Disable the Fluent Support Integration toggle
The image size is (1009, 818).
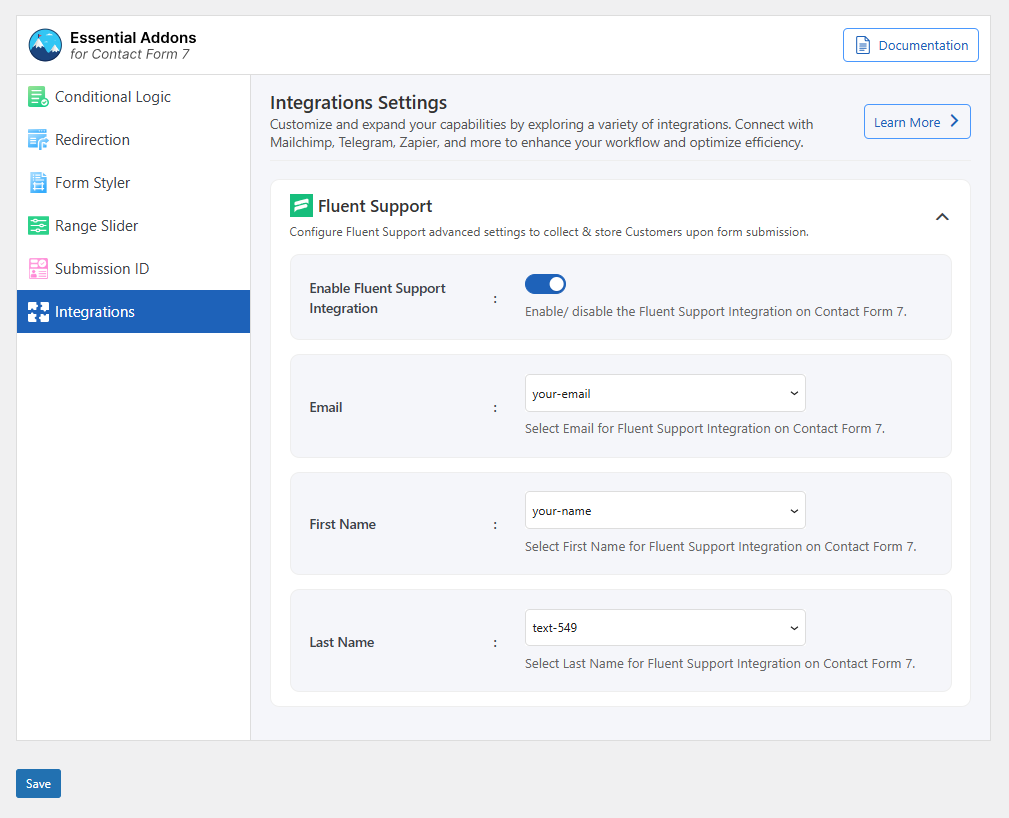pyautogui.click(x=545, y=284)
